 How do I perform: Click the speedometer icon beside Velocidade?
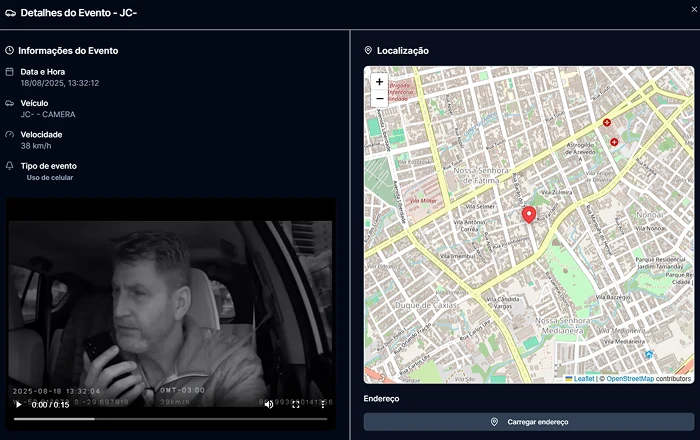pos(9,134)
